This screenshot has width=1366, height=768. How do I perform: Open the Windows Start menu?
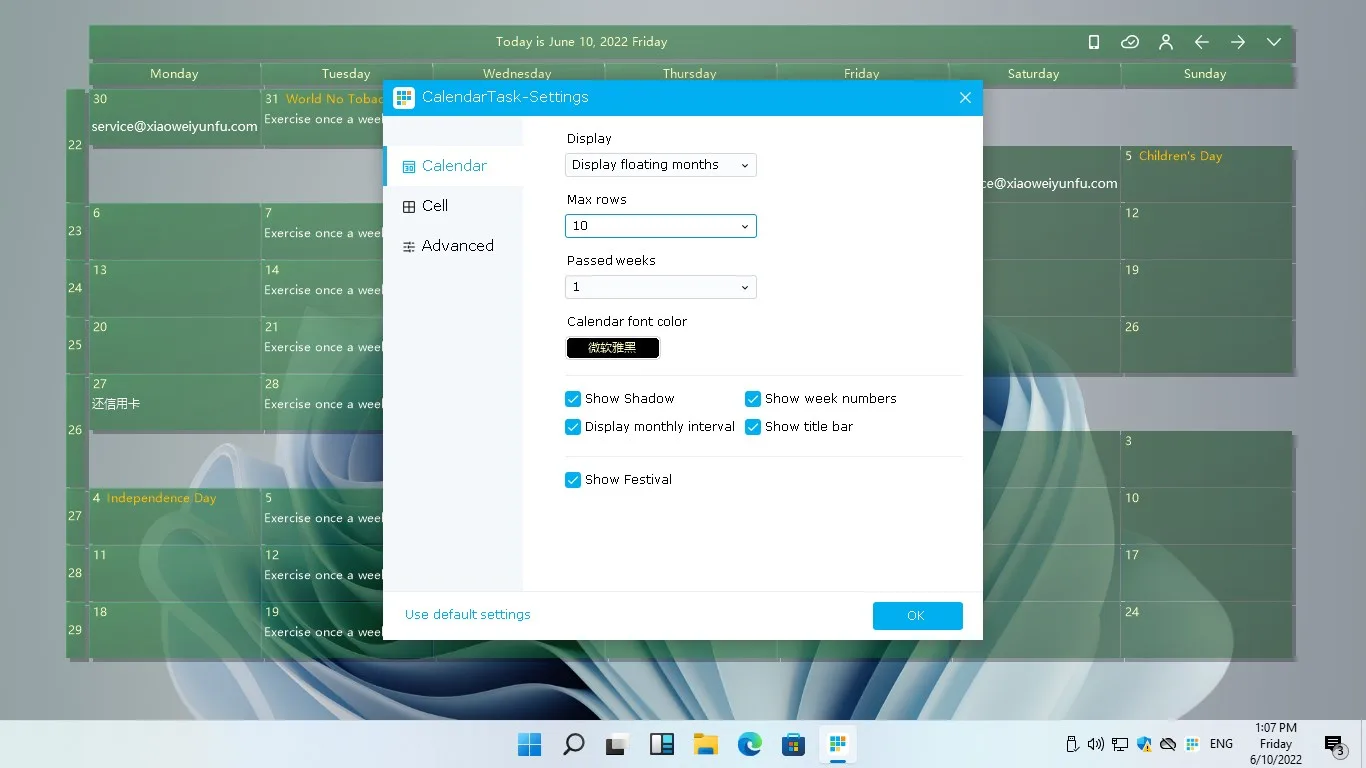(529, 744)
